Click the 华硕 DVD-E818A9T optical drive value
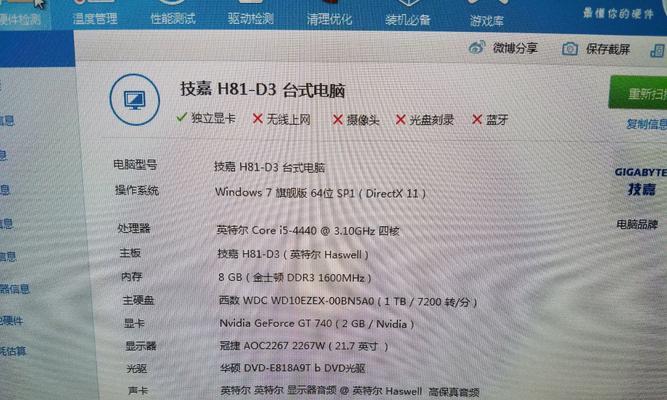 [x=293, y=368]
